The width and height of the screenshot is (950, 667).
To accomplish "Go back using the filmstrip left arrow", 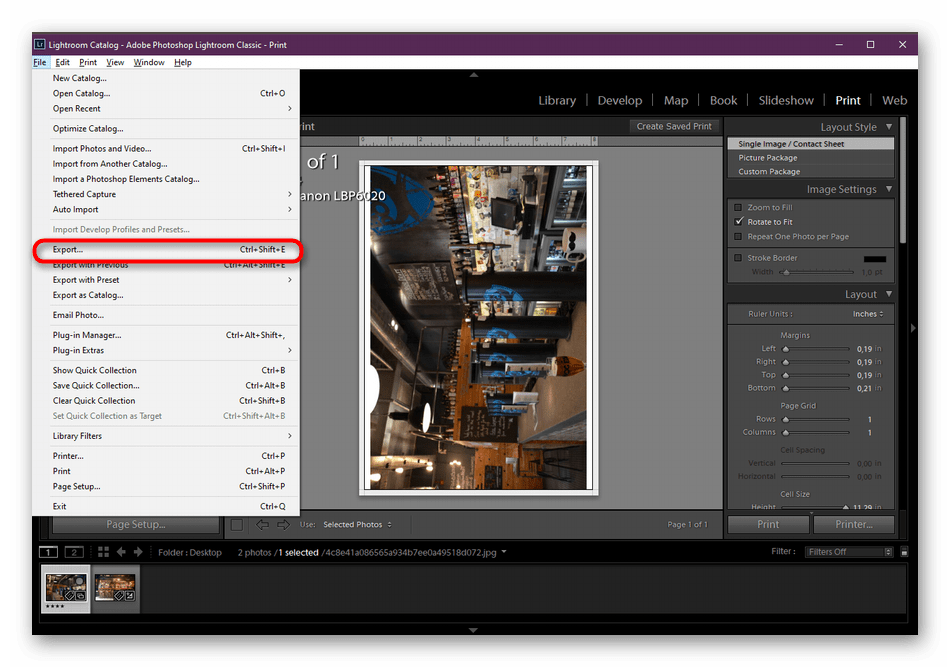I will pyautogui.click(x=121, y=552).
